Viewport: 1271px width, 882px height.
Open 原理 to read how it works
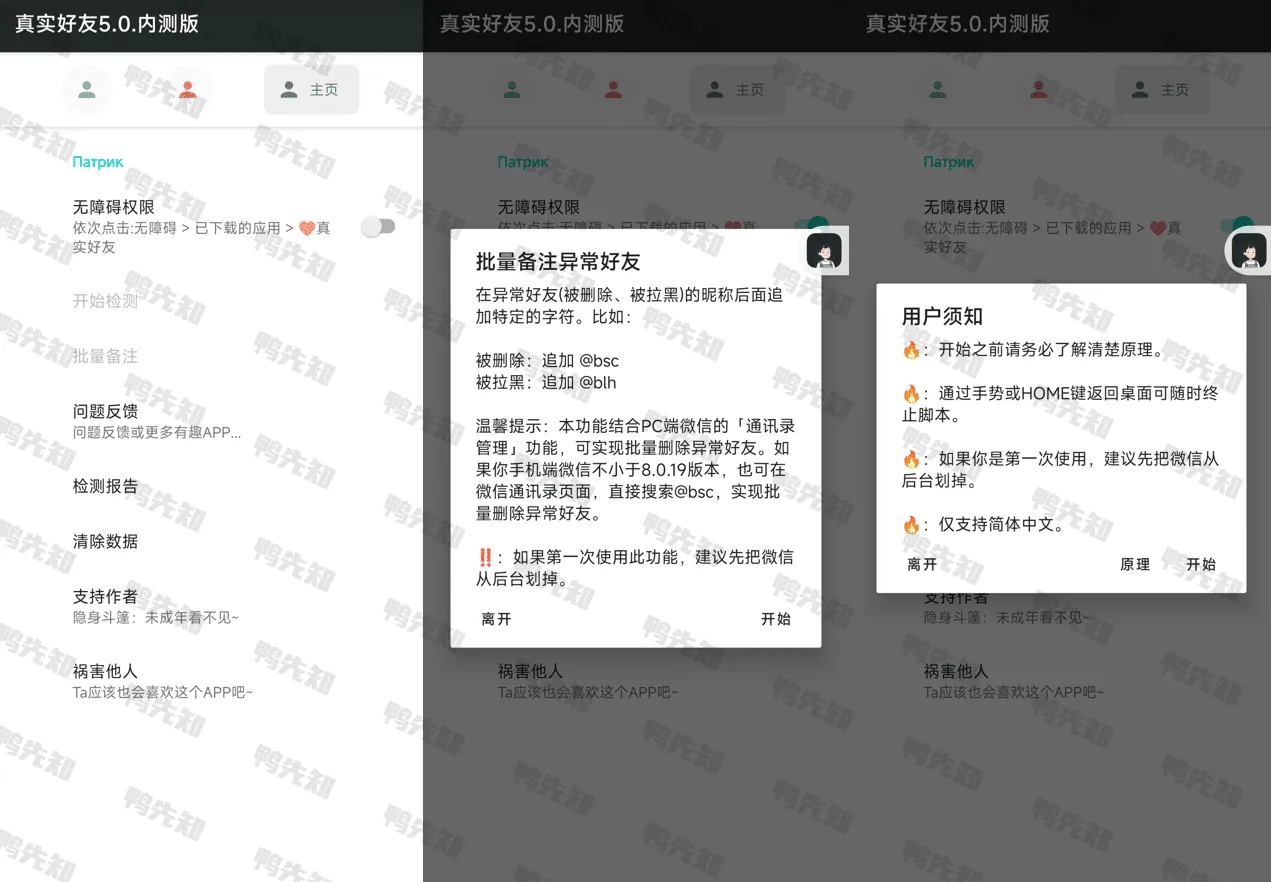point(1135,563)
